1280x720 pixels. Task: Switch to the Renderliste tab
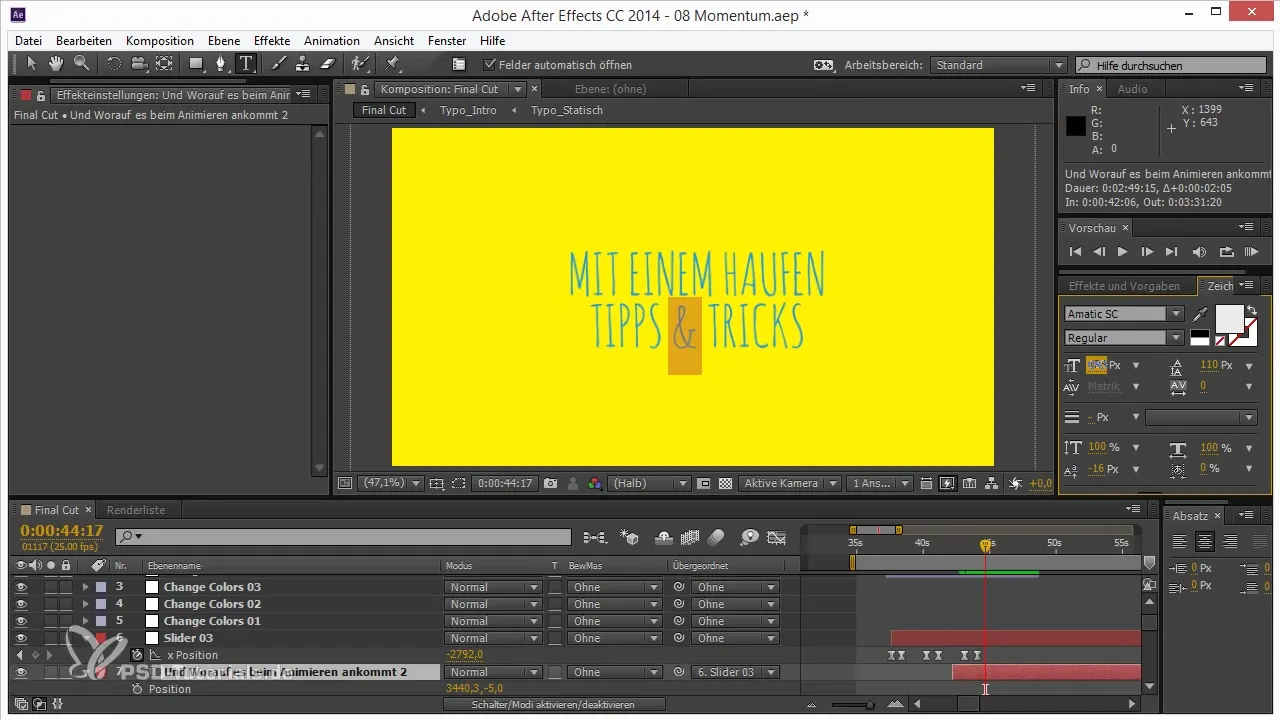tap(136, 510)
